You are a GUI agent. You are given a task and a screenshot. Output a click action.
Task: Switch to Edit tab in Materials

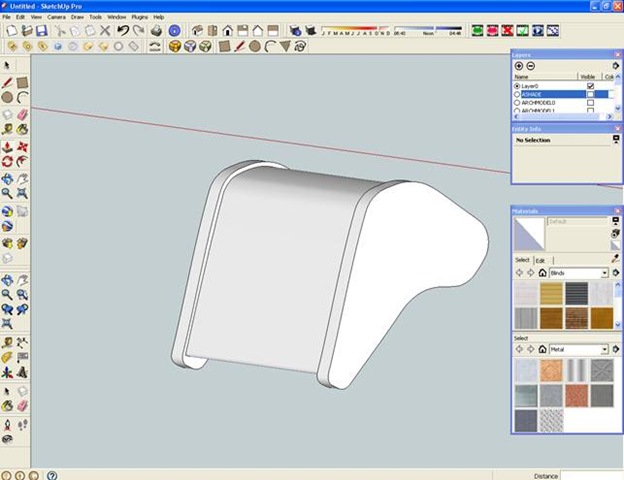coord(541,260)
